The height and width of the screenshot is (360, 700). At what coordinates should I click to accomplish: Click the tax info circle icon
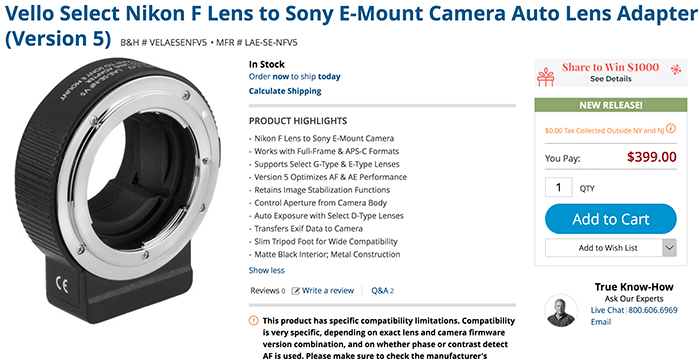pos(671,129)
